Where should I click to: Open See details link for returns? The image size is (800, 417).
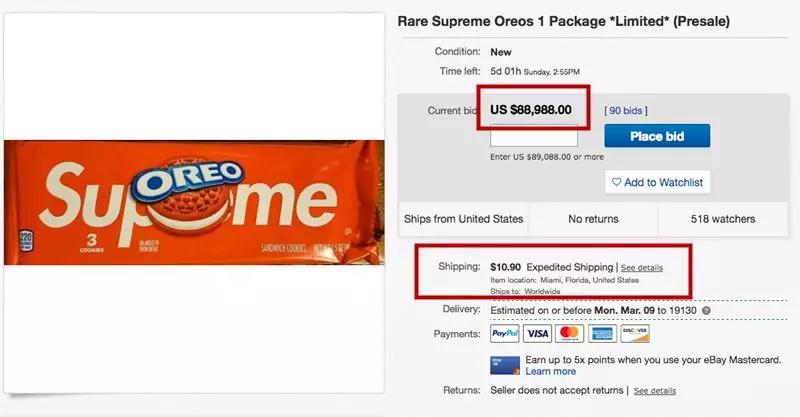(x=655, y=390)
